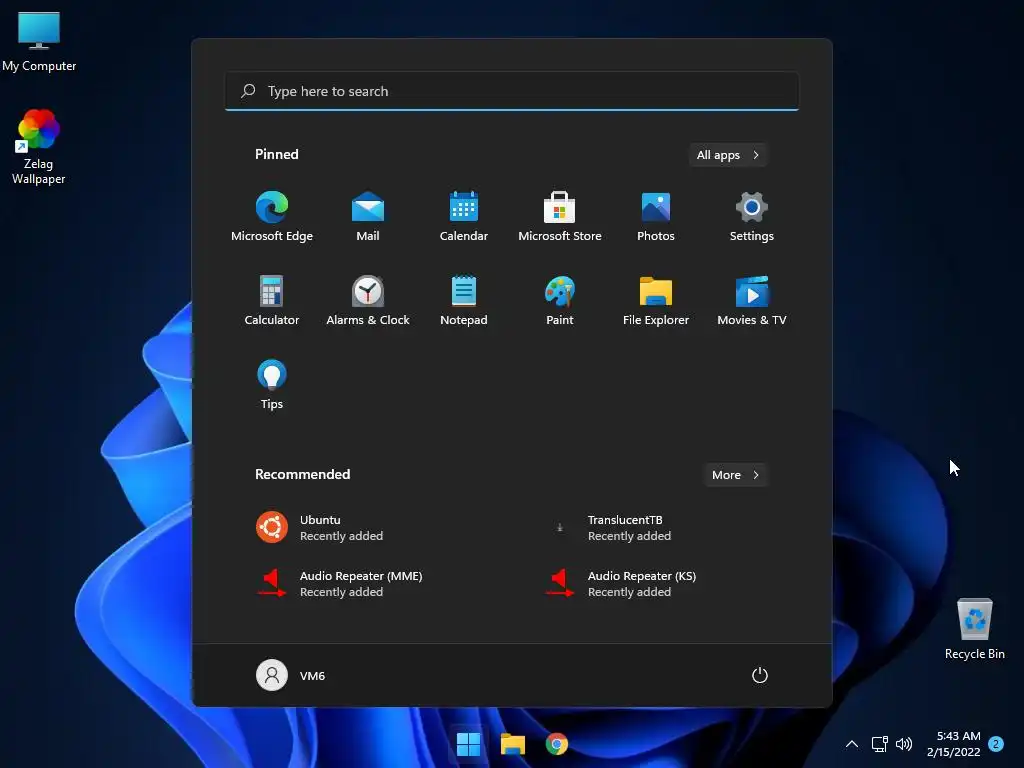The width and height of the screenshot is (1024, 768).
Task: Open File Explorer from the taskbar
Action: point(513,744)
